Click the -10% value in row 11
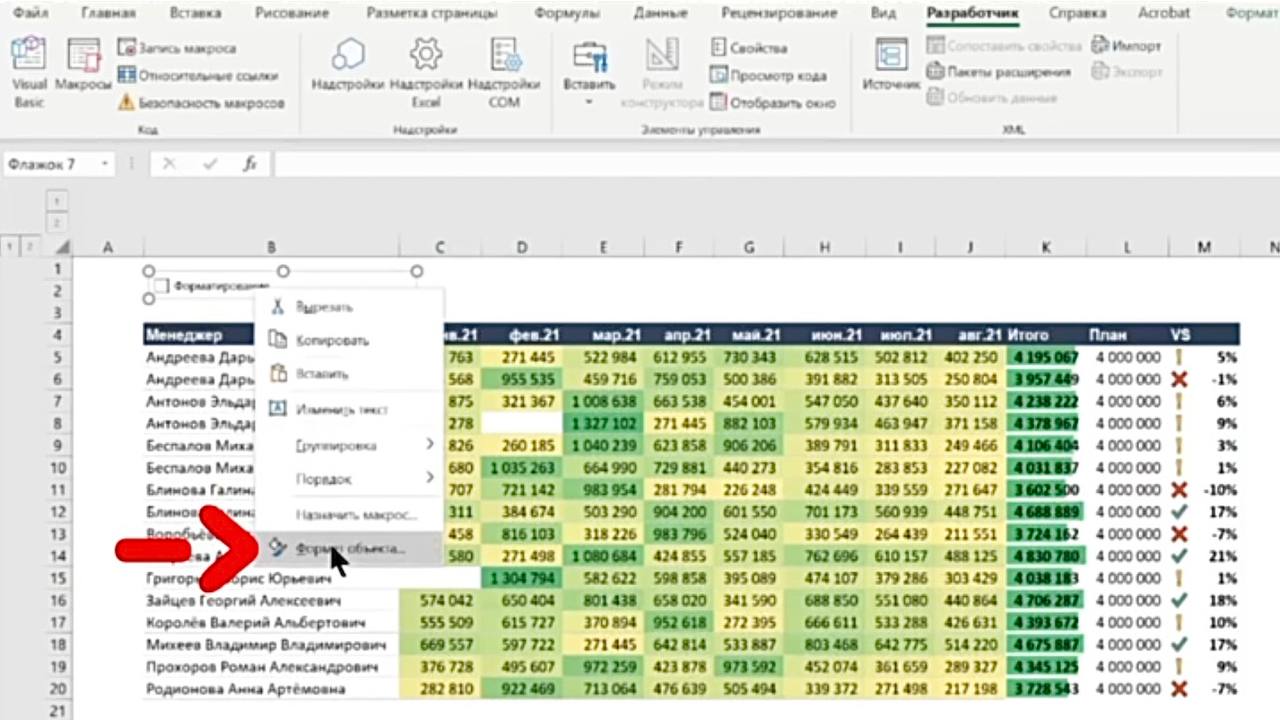Screen dimensions: 1280x720 click(x=1220, y=489)
